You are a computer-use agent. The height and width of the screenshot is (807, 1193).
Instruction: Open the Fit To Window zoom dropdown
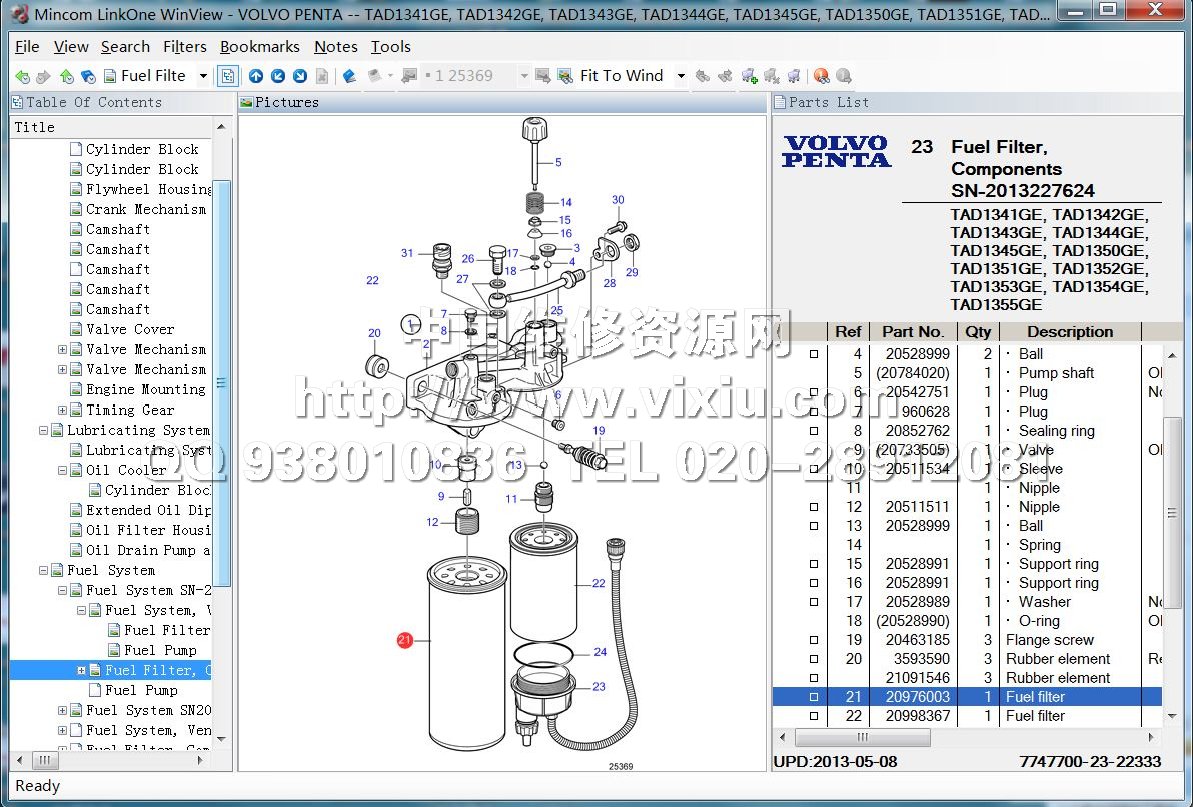click(681, 76)
